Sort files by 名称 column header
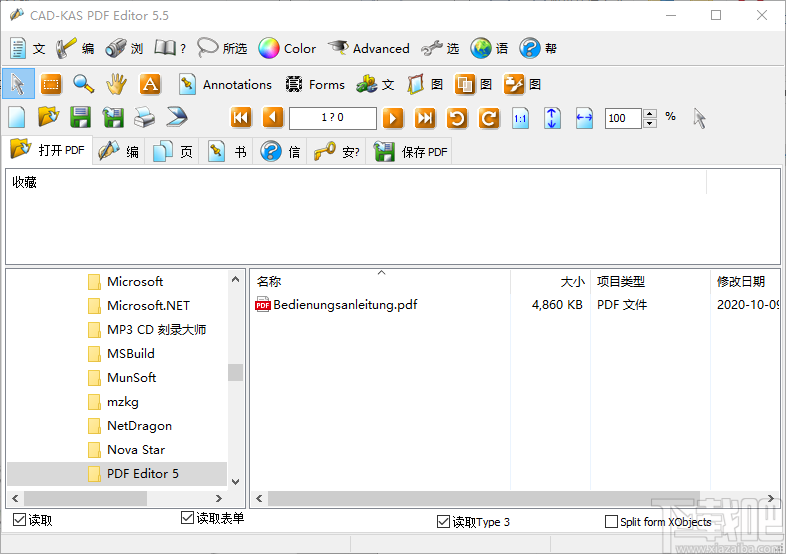The image size is (786, 554). (380, 281)
